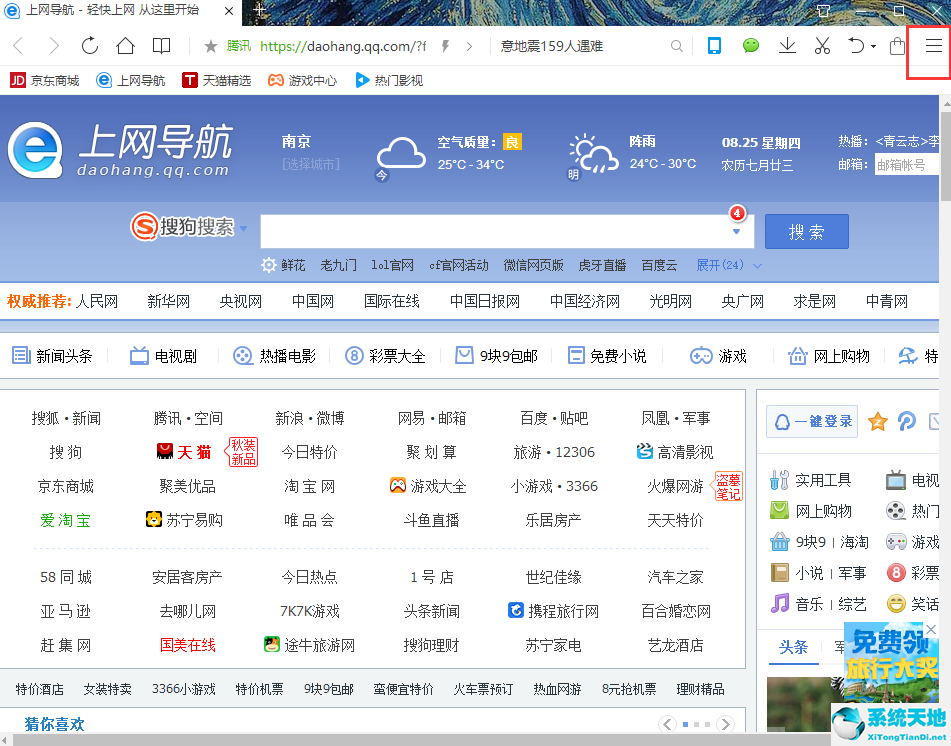This screenshot has width=951, height=746.
Task: Open the 淘宝网 link
Action: click(x=309, y=486)
